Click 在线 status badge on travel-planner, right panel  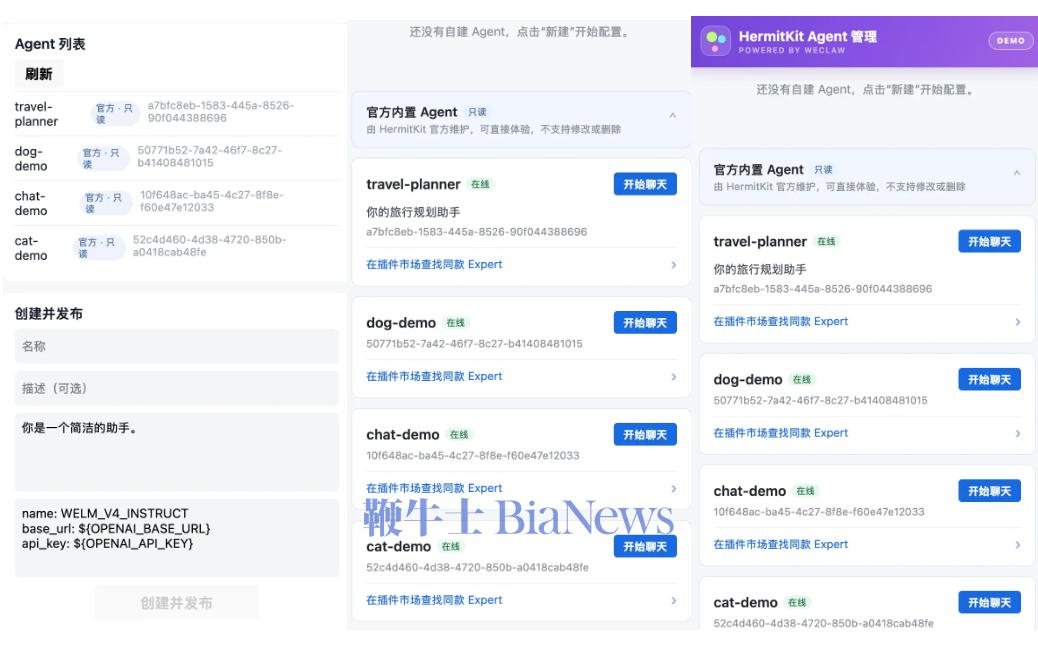826,242
